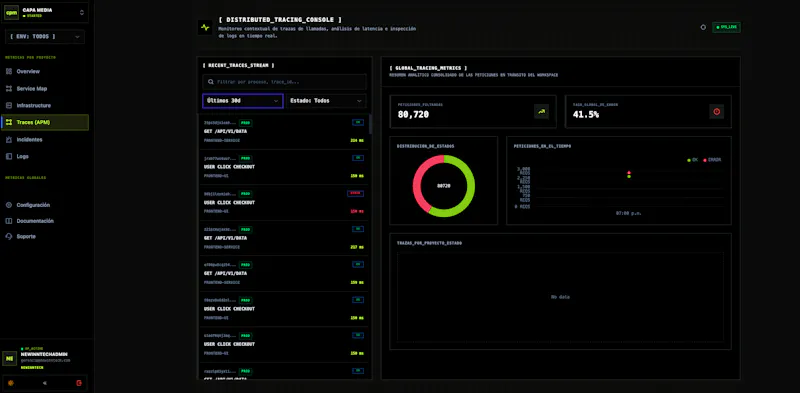Click the cpm workspace logo
This screenshot has height=393, width=800.
tap(12, 12)
